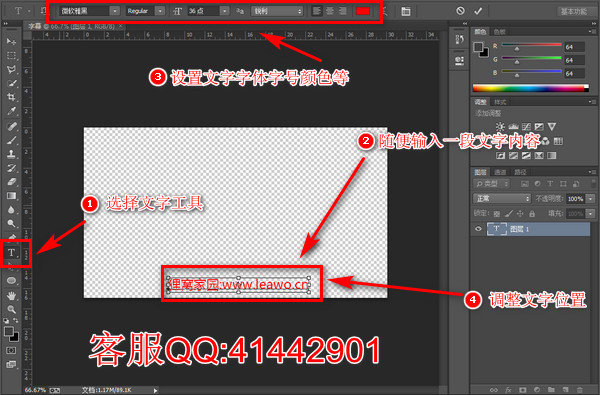Set center text alignment
This screenshot has height=395, width=600.
coord(330,11)
